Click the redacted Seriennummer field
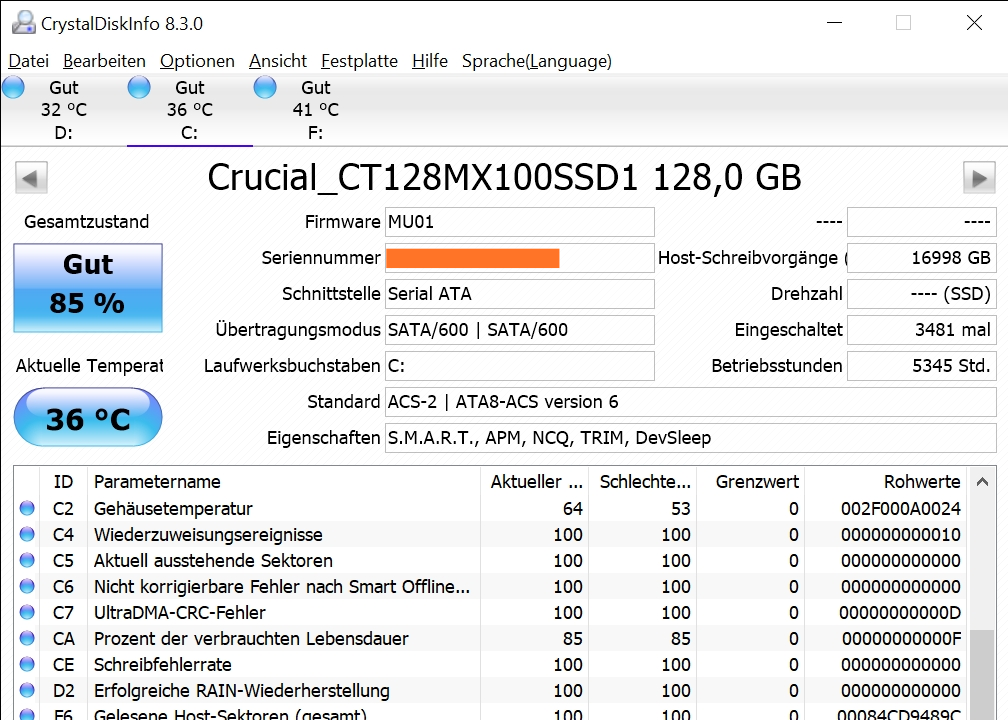This screenshot has width=1008, height=720. pos(519,258)
